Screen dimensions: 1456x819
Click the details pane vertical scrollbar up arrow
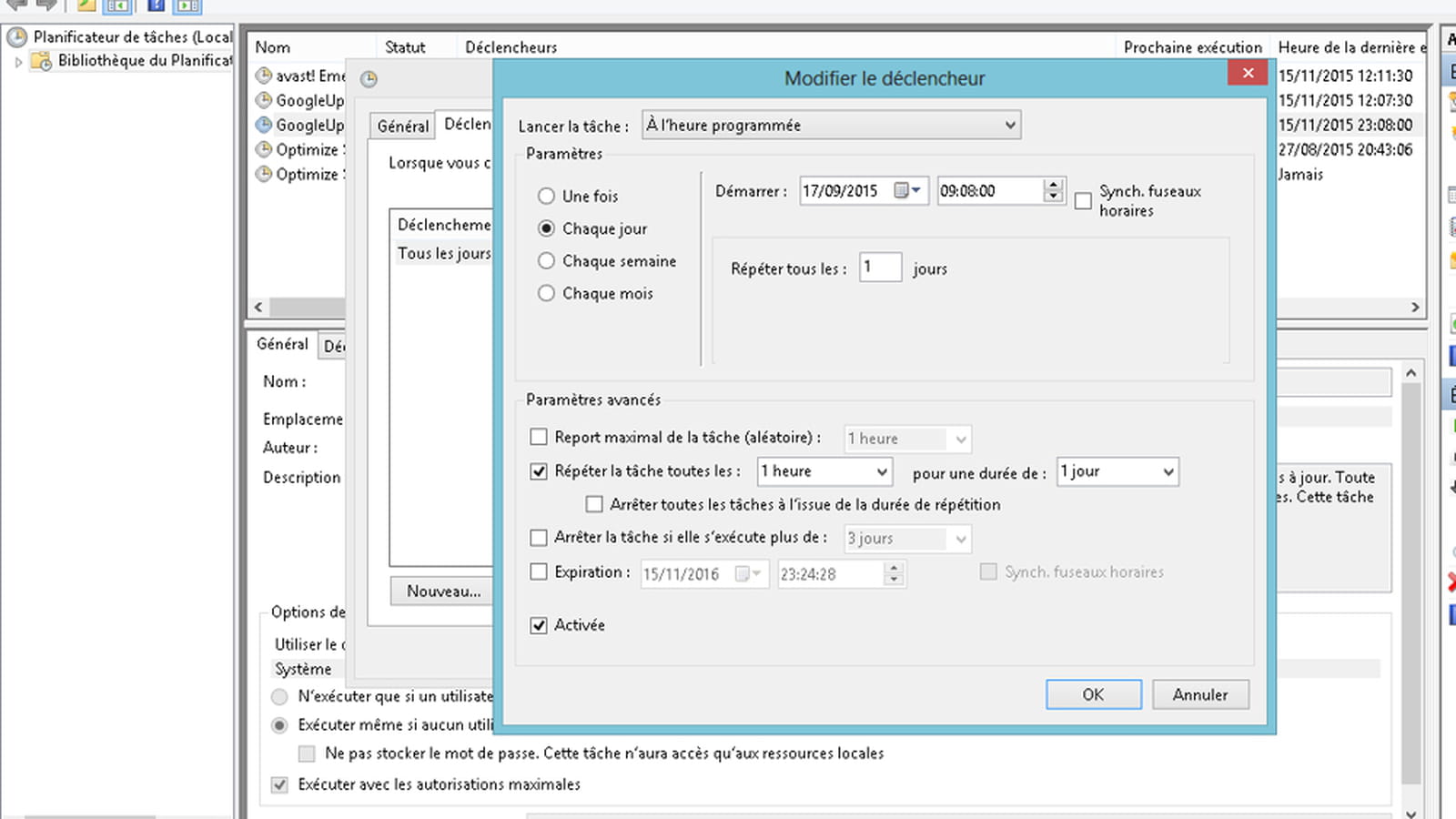click(1410, 372)
